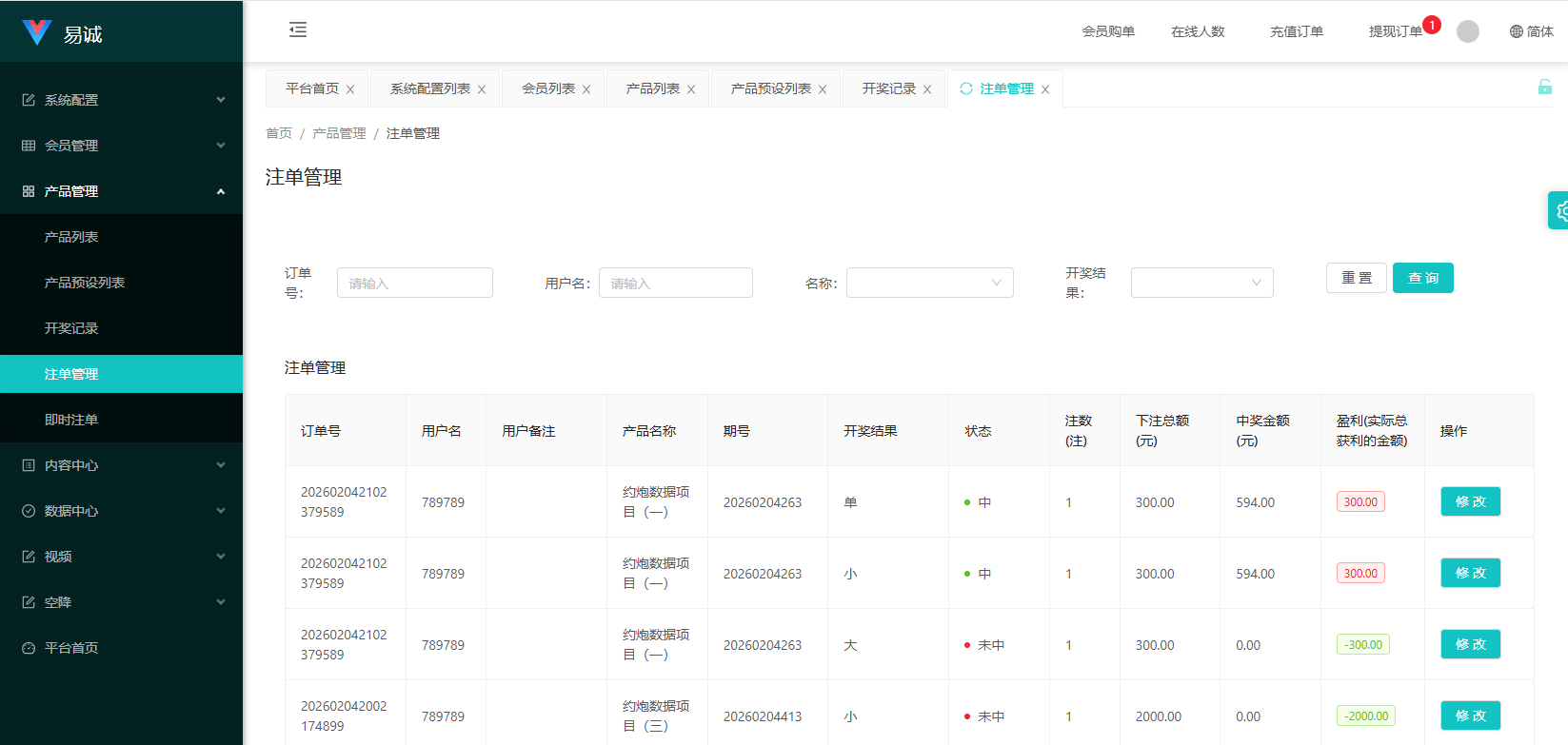The height and width of the screenshot is (745, 1568).
Task: Open the 开奖结果 dropdown filter
Action: coord(1201,283)
